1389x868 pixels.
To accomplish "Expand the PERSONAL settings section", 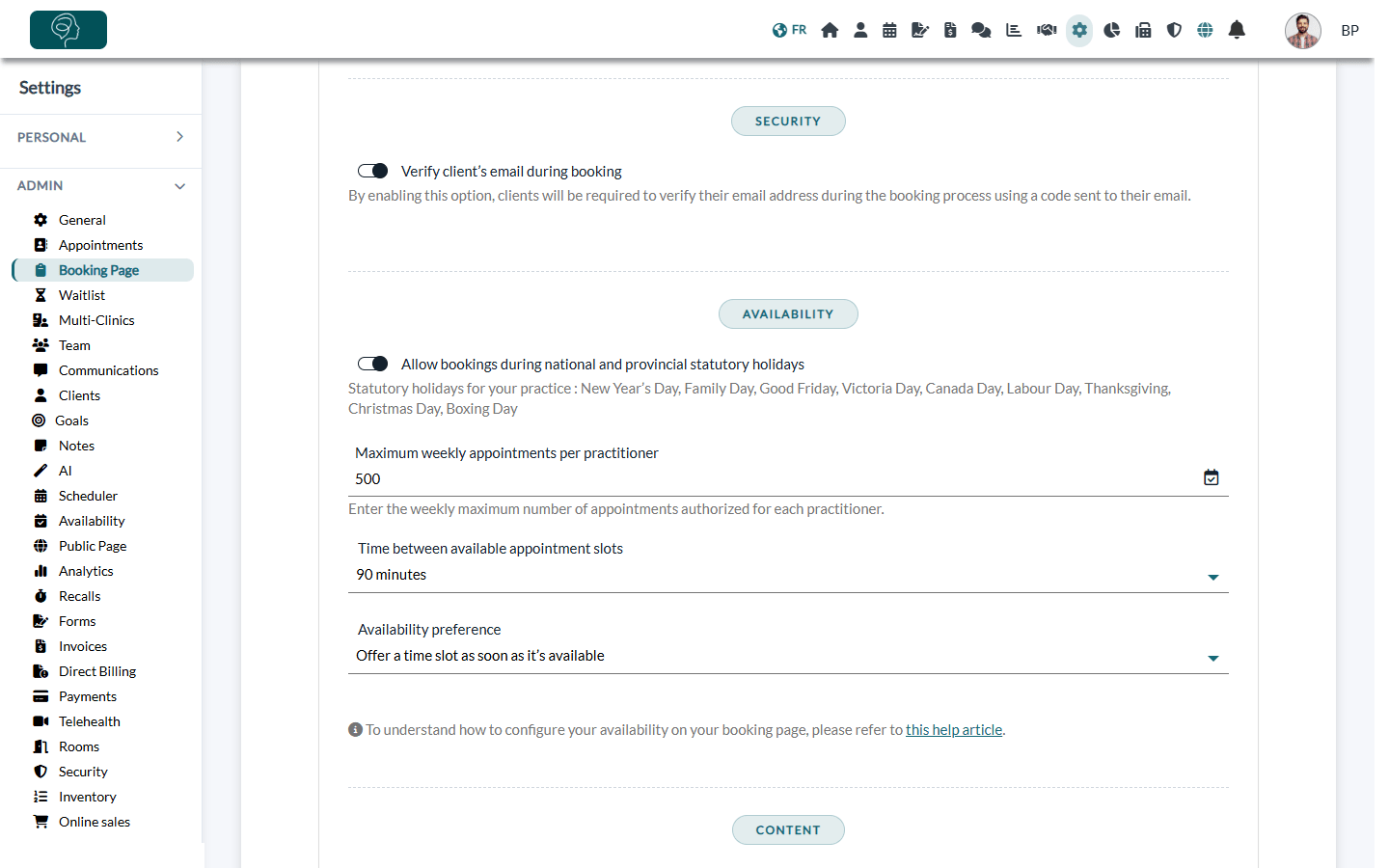I will (100, 137).
